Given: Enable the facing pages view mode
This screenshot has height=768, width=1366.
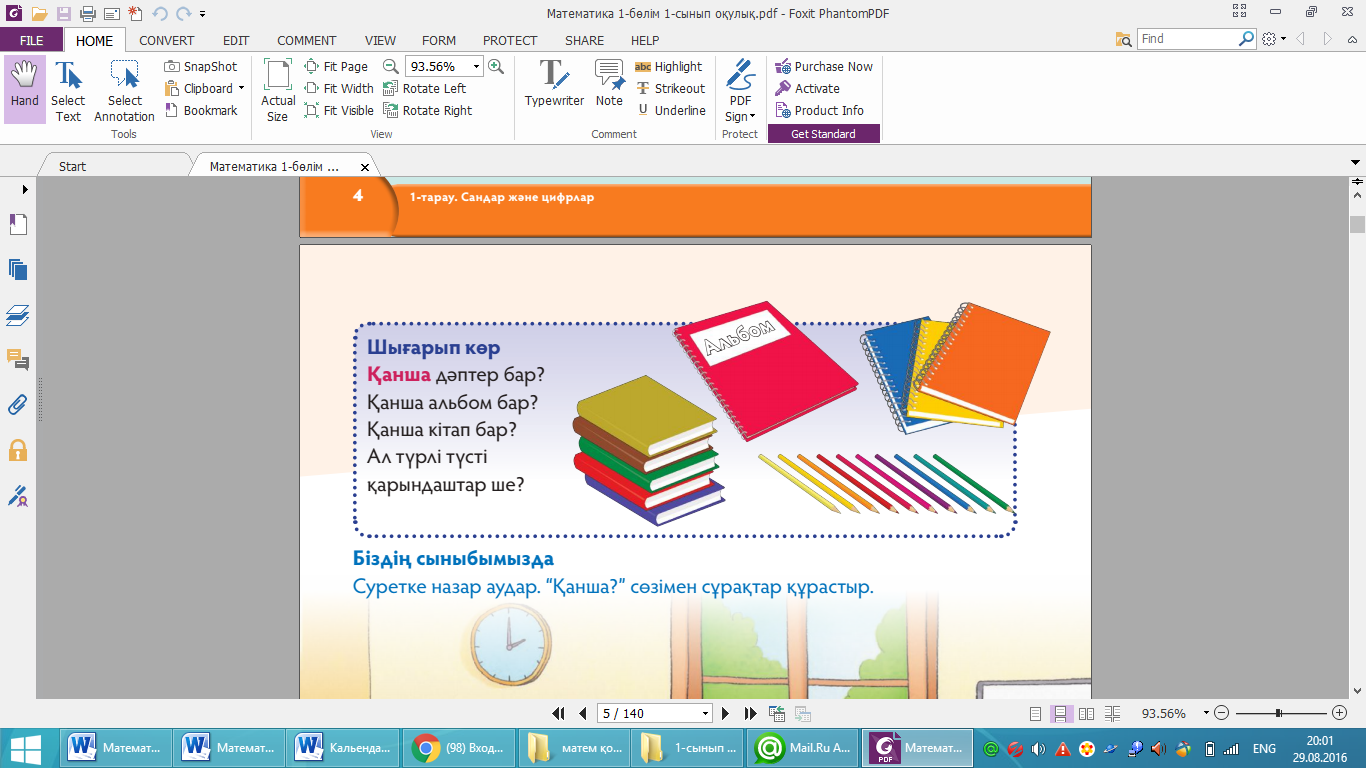Looking at the screenshot, I should 1086,714.
